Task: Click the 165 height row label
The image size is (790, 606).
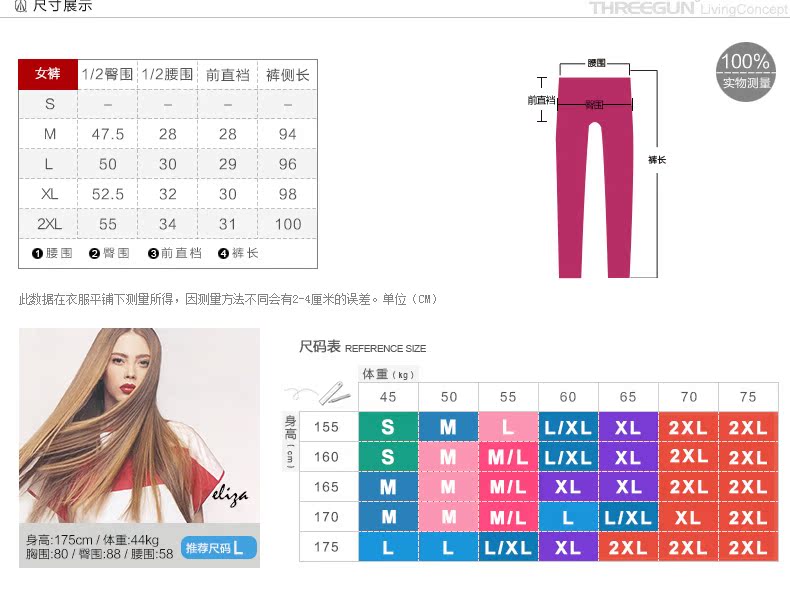Action: [326, 487]
